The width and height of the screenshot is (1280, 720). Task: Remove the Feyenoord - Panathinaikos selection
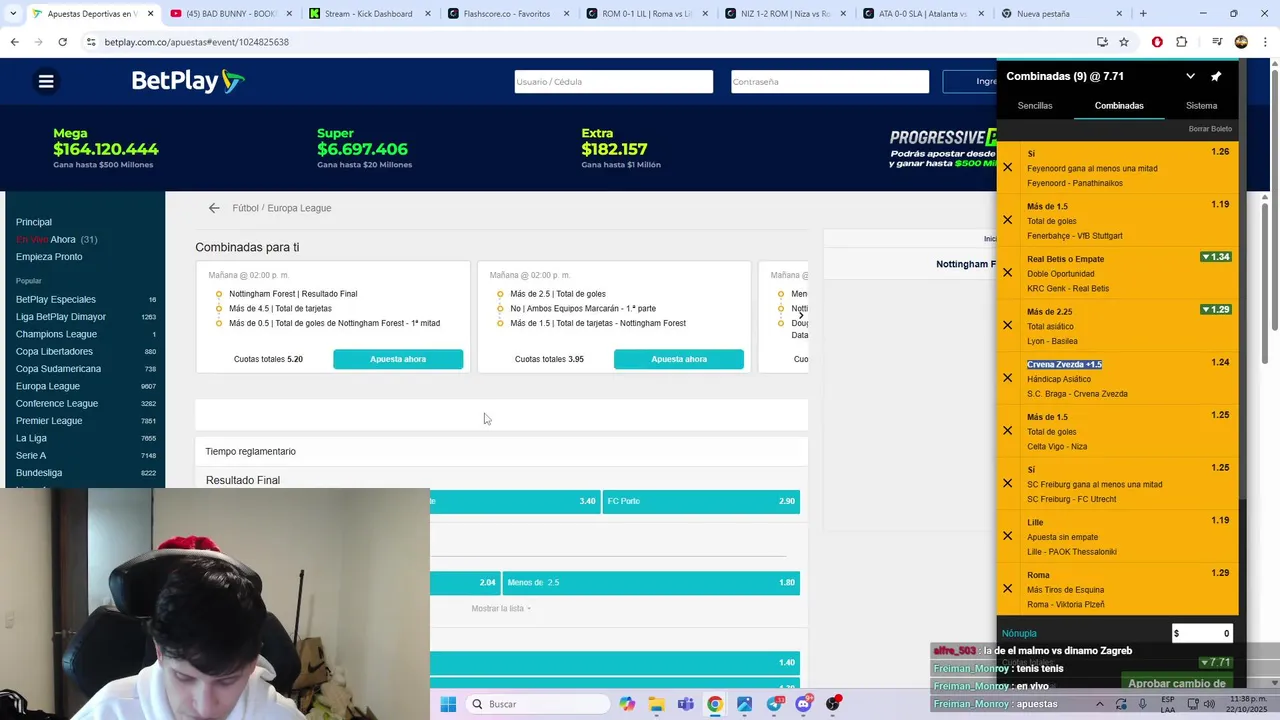[x=1008, y=167]
